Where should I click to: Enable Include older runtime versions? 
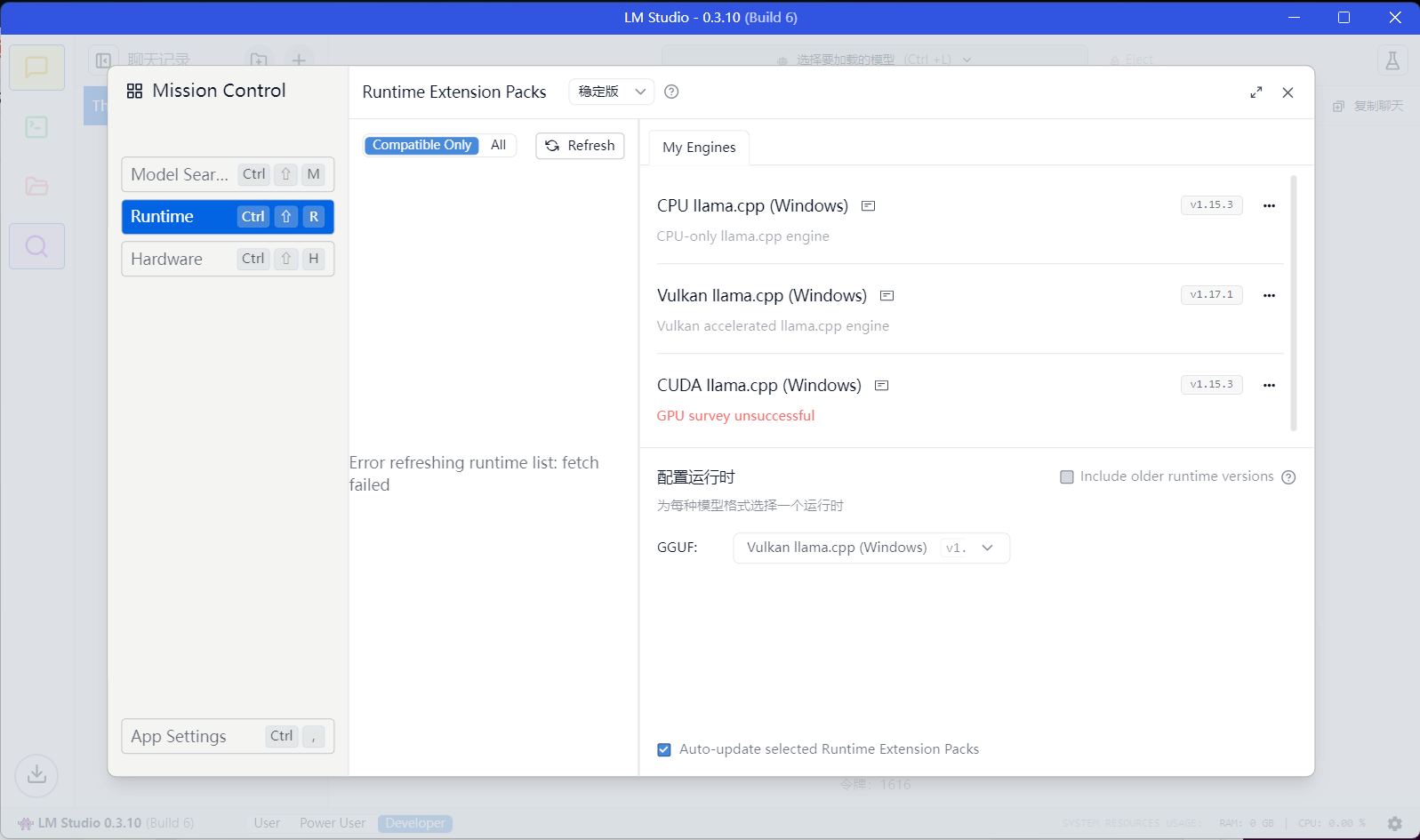(x=1067, y=476)
